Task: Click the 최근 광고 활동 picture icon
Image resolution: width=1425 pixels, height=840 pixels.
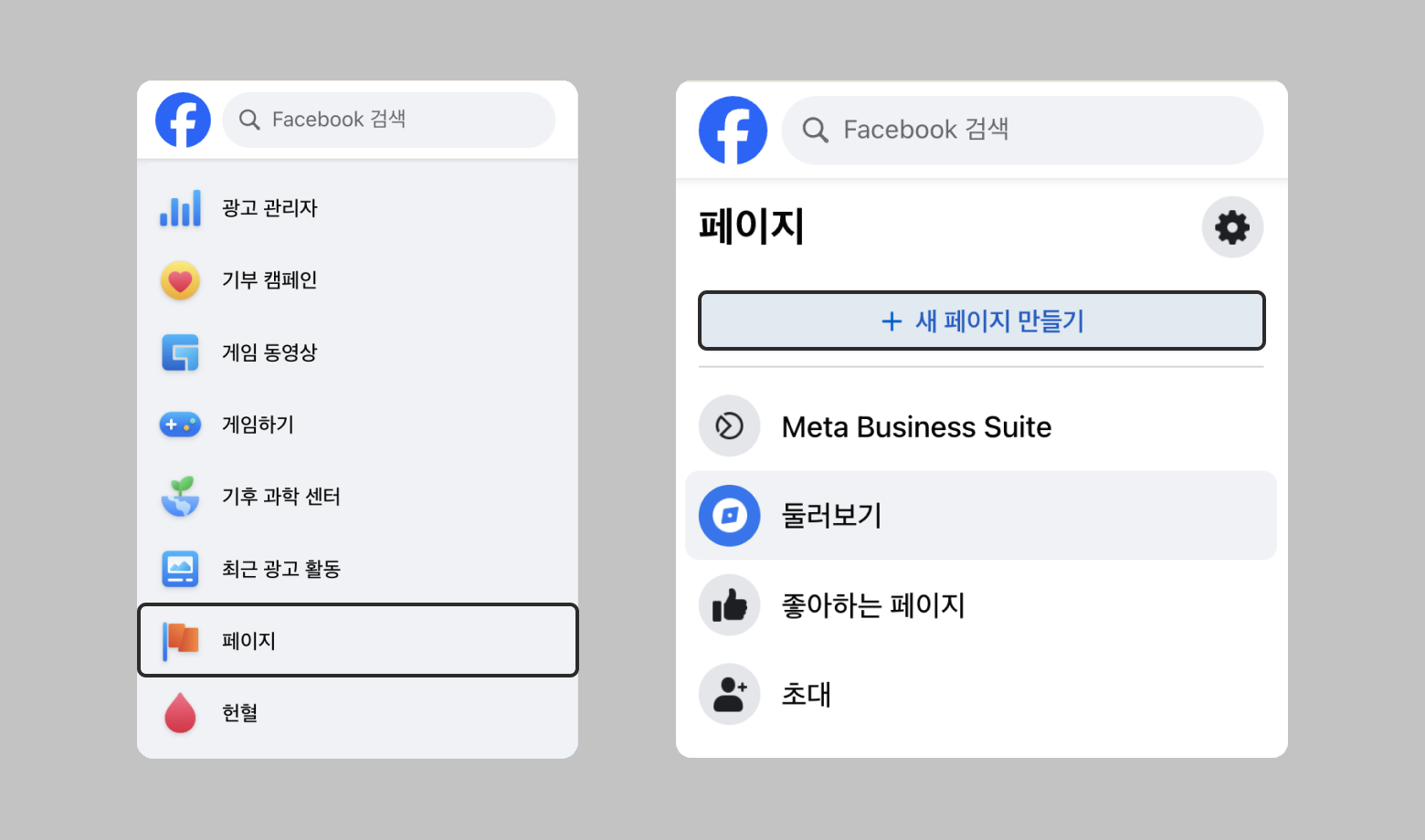Action: point(180,569)
